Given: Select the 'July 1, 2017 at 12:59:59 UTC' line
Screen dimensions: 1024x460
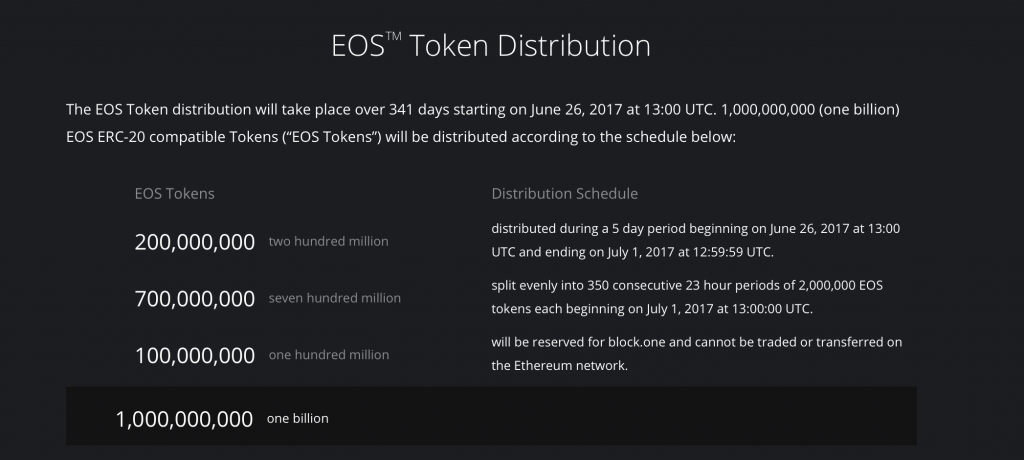Looking at the screenshot, I should pos(632,252).
